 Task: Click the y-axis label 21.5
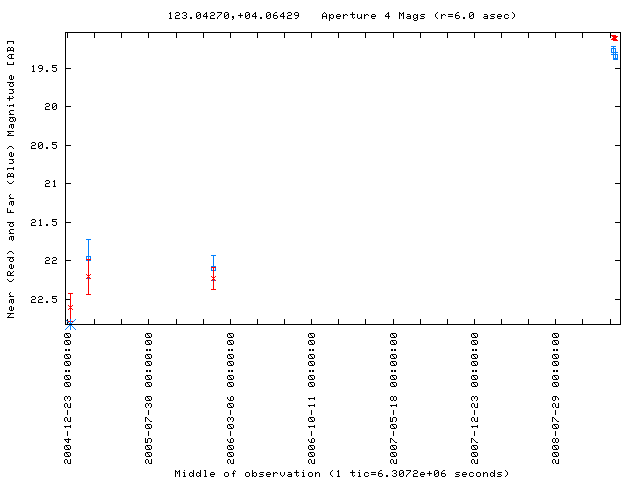[x=44, y=222]
